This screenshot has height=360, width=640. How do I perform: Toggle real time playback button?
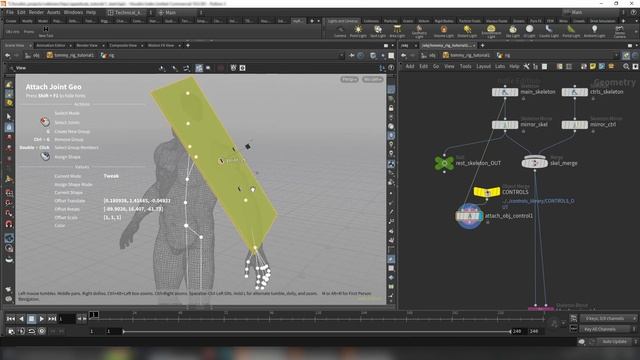(21, 331)
